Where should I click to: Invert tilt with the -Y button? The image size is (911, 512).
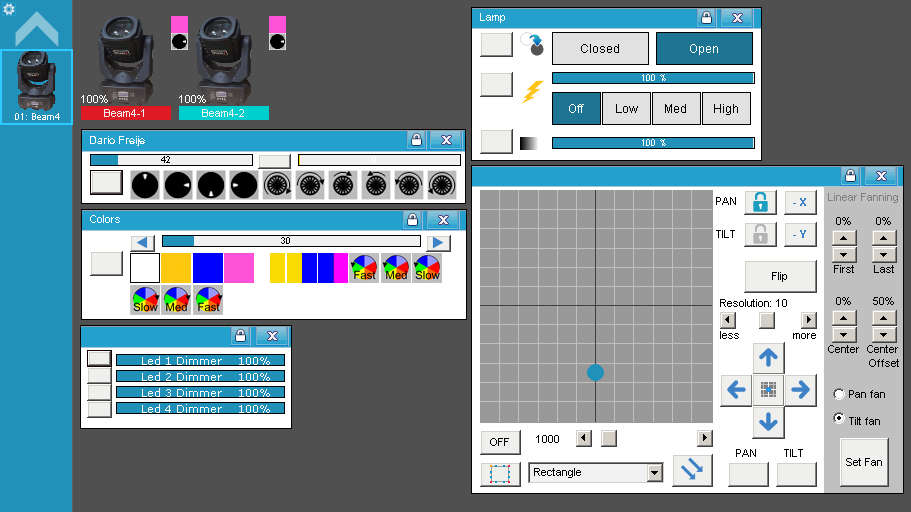coord(800,235)
